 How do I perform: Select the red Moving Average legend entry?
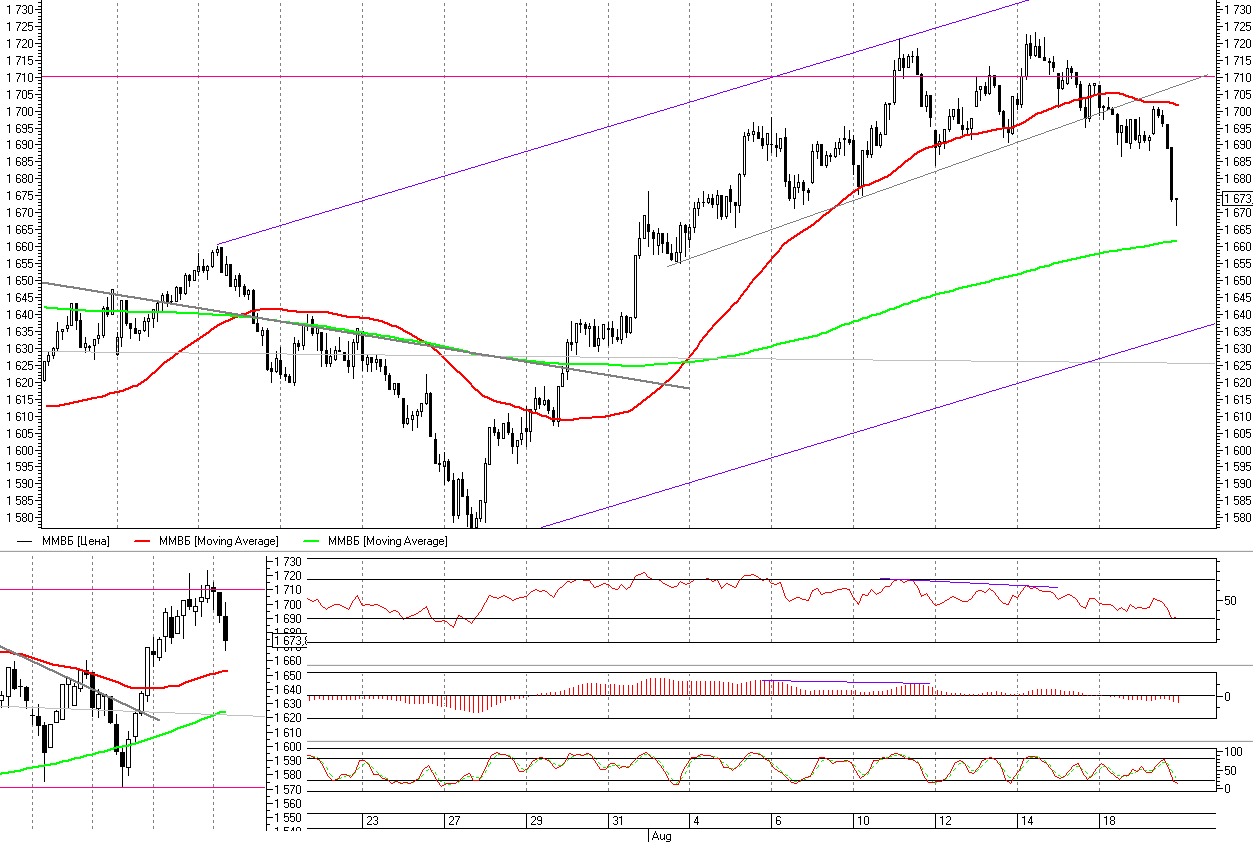(x=219, y=541)
